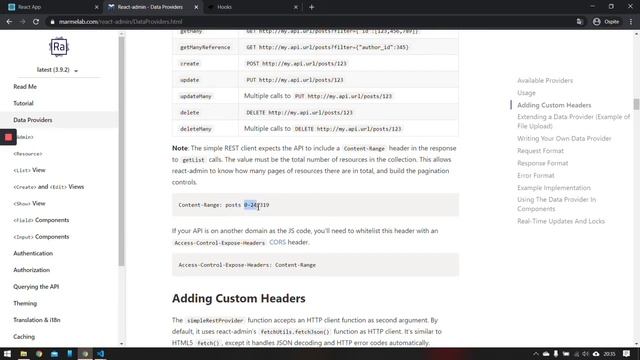Switch to the React App tab
The height and width of the screenshot is (360, 640).
51,7
